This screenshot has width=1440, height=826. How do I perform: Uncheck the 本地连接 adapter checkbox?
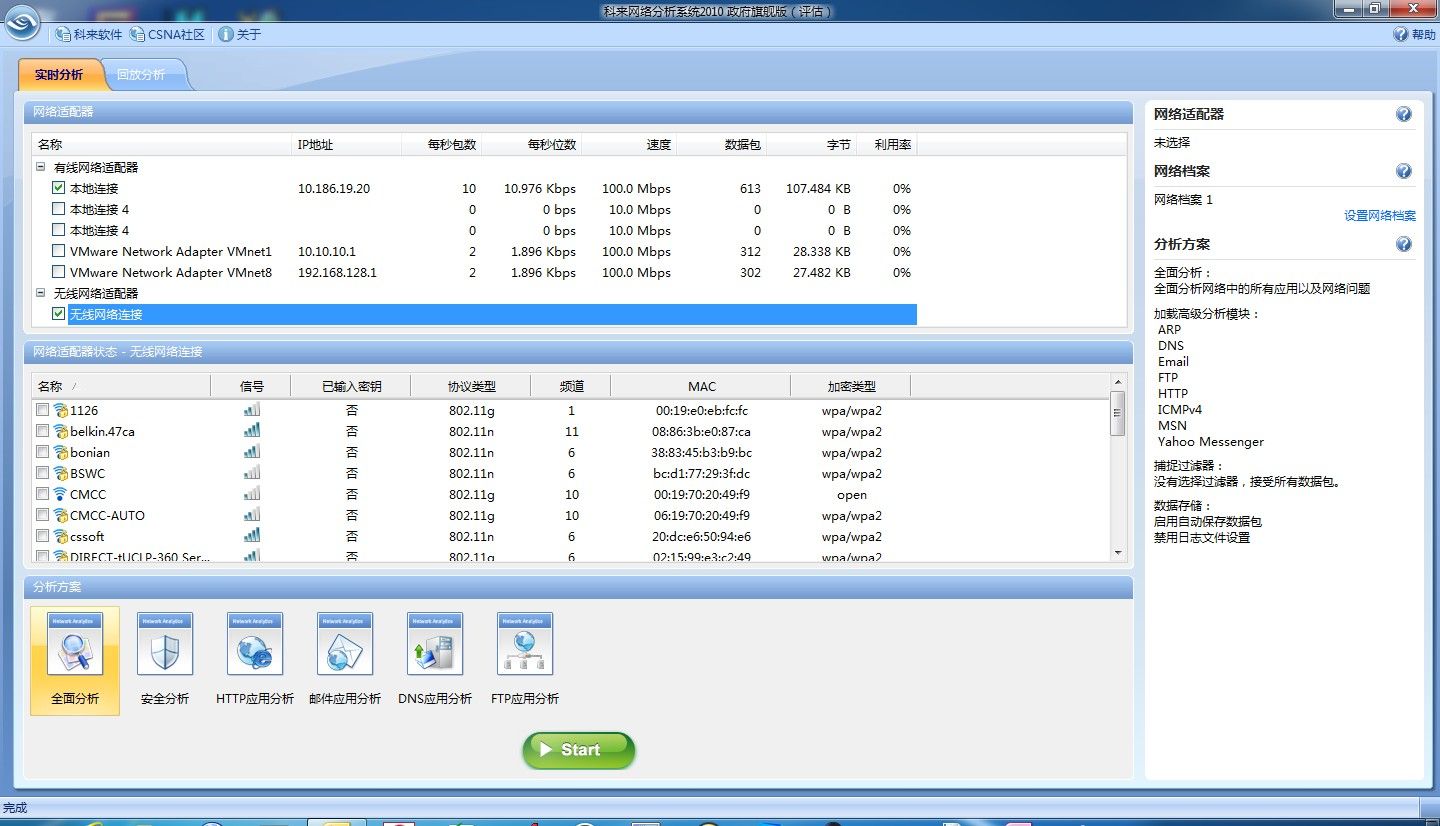[58, 188]
